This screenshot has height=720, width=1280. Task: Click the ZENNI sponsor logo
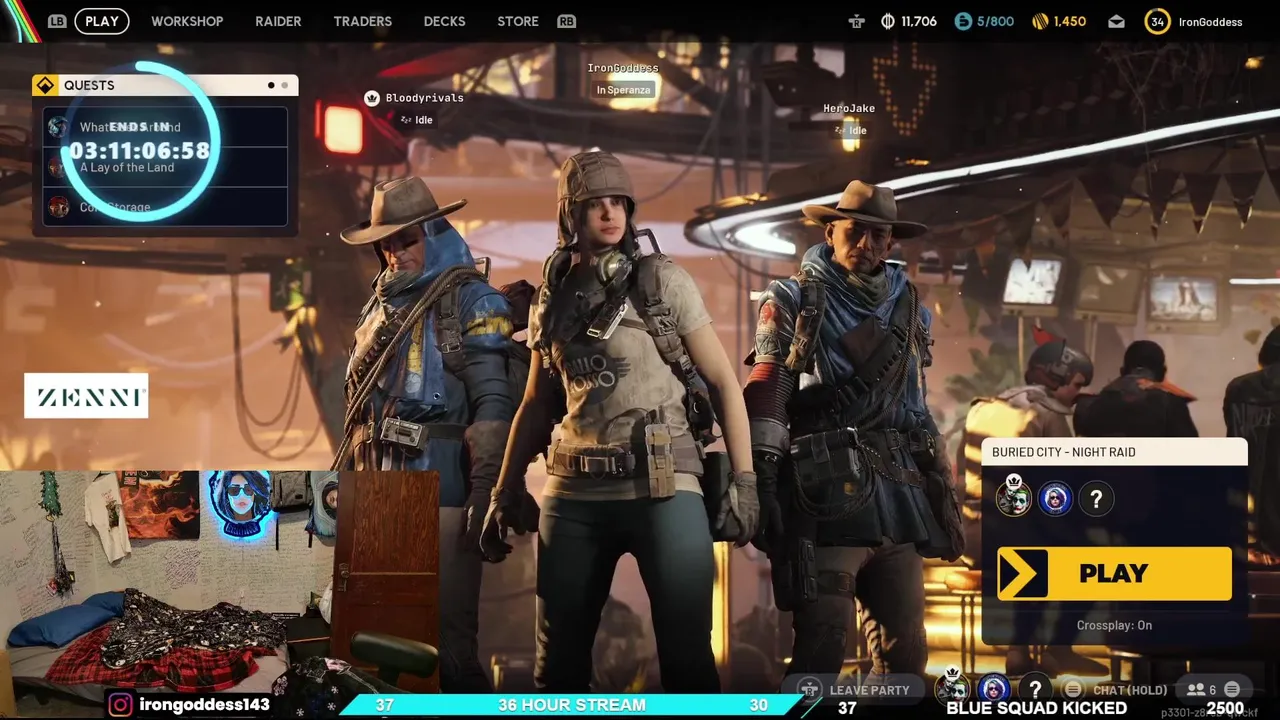tap(86, 396)
